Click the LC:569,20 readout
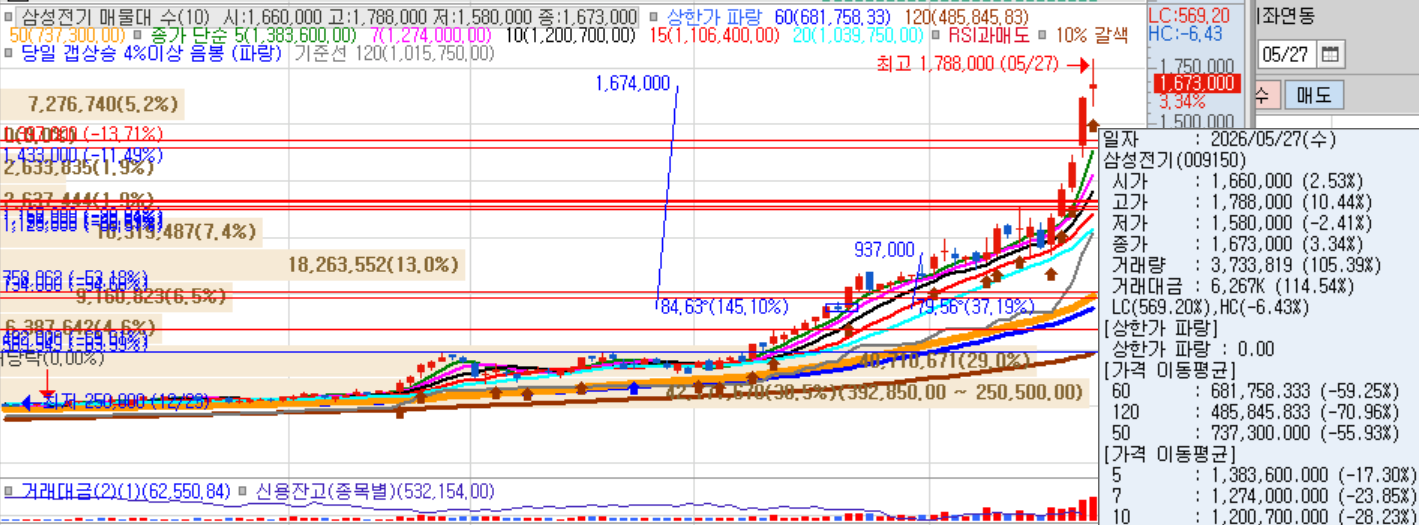The image size is (1419, 525). [x=1188, y=16]
